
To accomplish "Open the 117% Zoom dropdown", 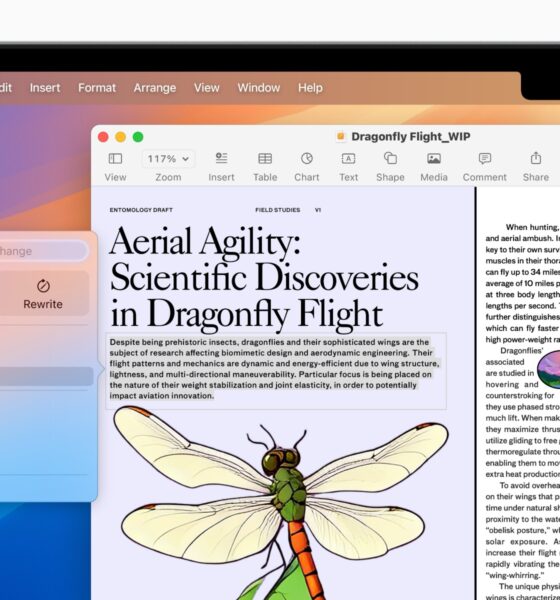I will (x=168, y=159).
